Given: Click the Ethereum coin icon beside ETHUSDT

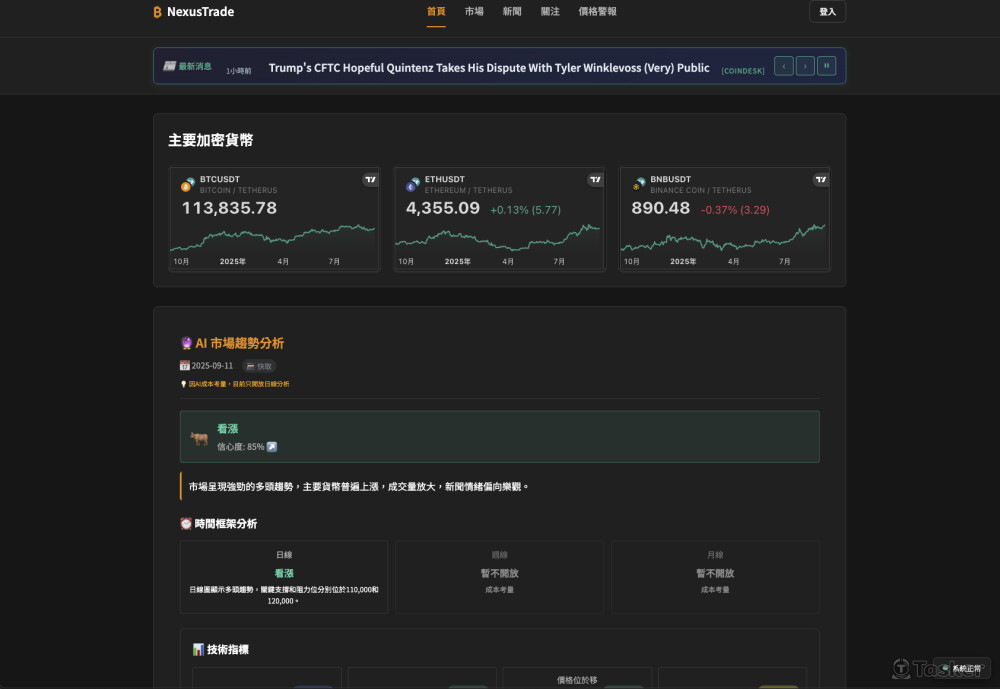Looking at the screenshot, I should coord(412,185).
